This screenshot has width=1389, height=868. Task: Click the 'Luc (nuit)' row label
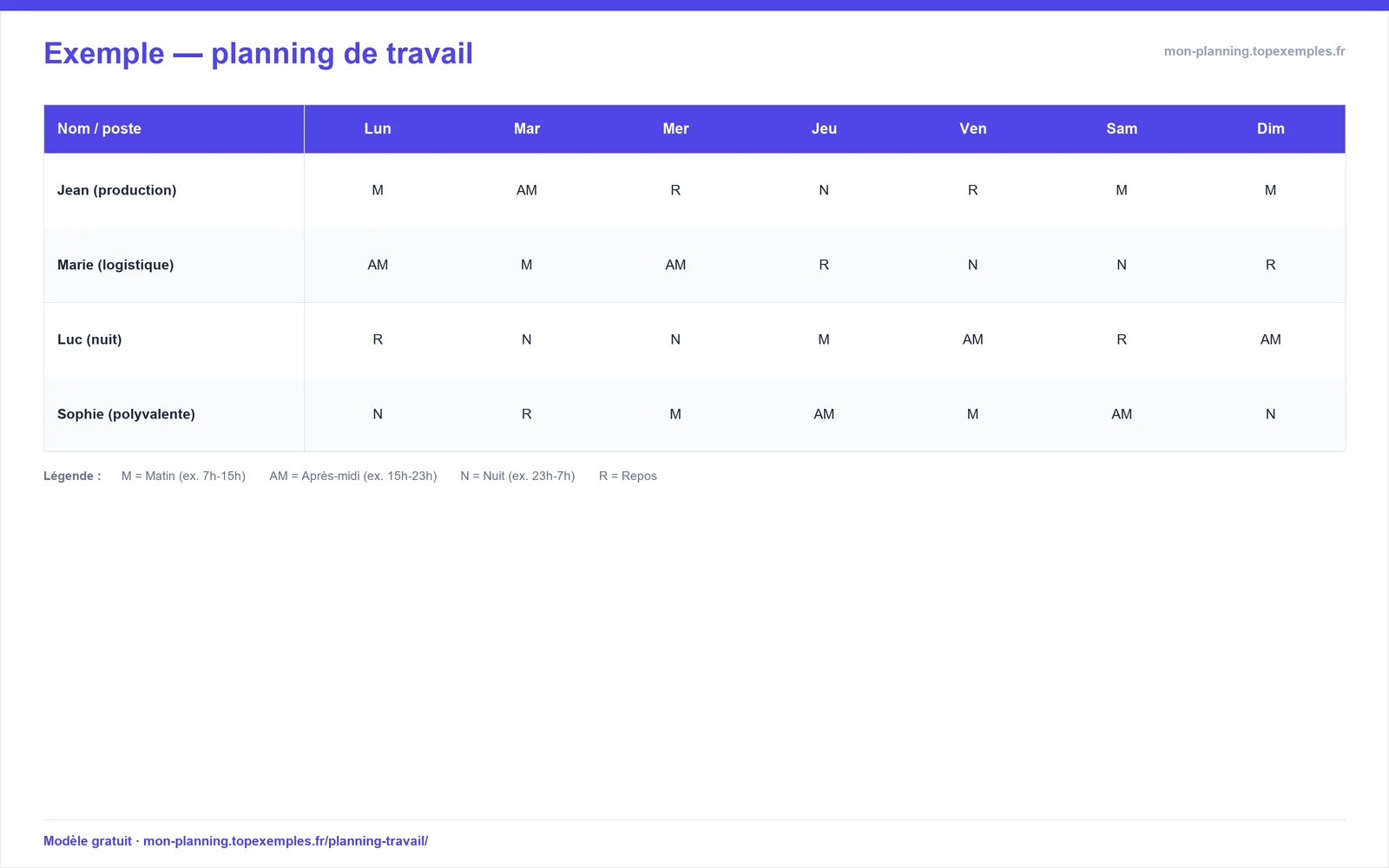[x=89, y=339]
